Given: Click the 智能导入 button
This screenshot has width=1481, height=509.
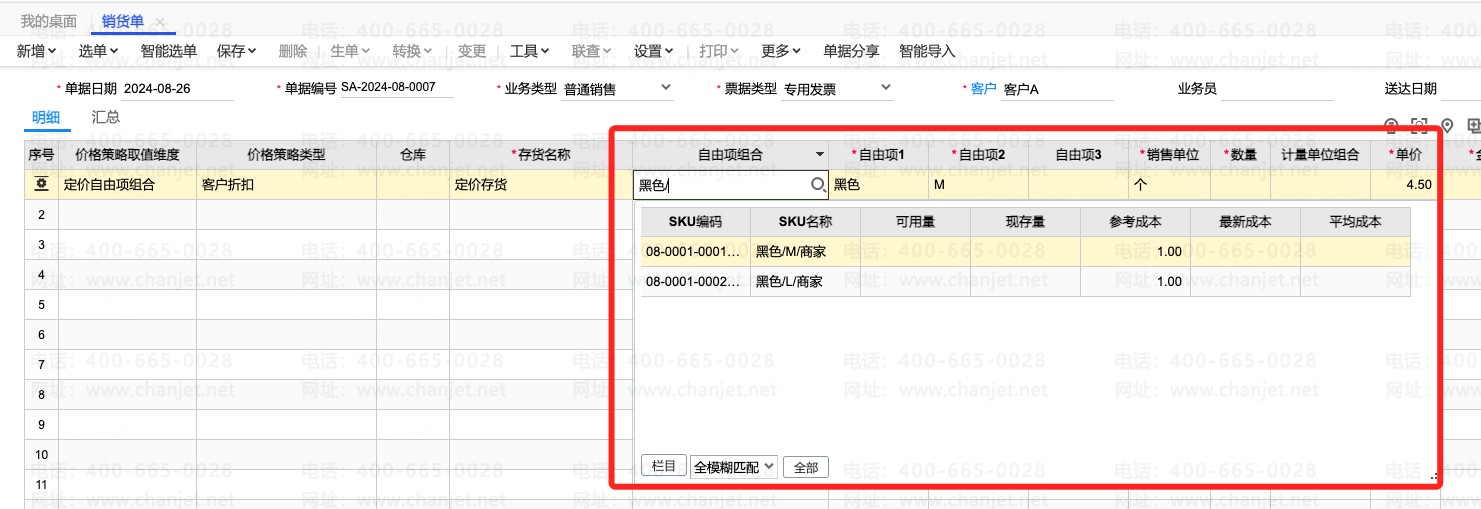Looking at the screenshot, I should click(x=927, y=51).
